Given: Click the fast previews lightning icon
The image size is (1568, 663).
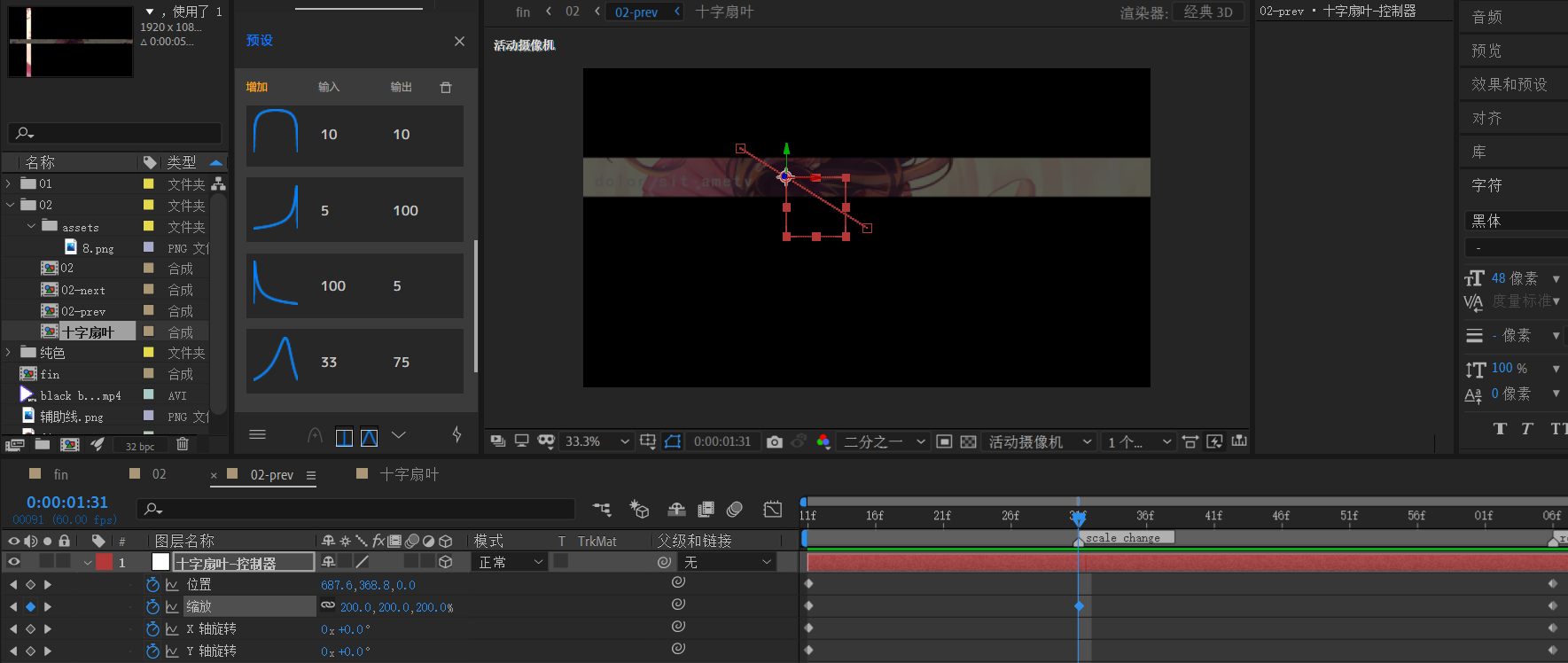Looking at the screenshot, I should tap(1214, 441).
